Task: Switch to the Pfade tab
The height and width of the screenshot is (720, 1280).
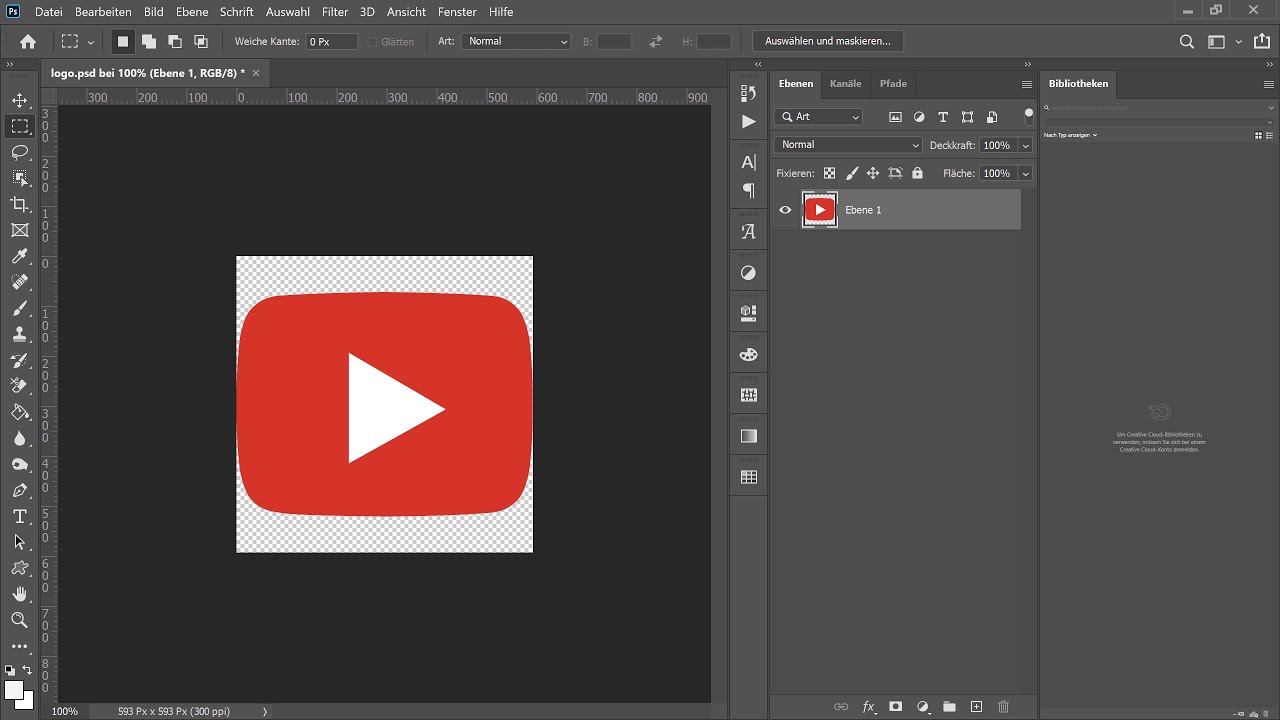Action: pyautogui.click(x=893, y=84)
